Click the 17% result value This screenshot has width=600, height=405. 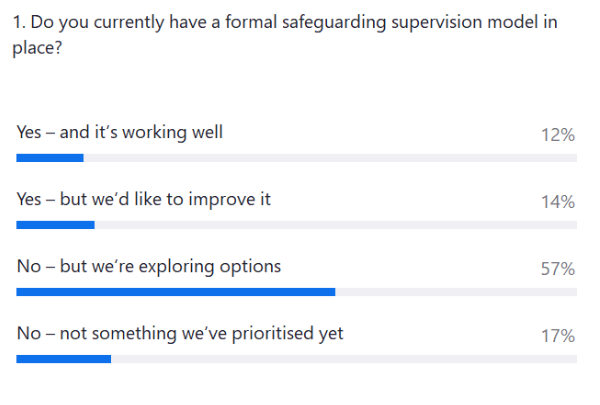[558, 336]
